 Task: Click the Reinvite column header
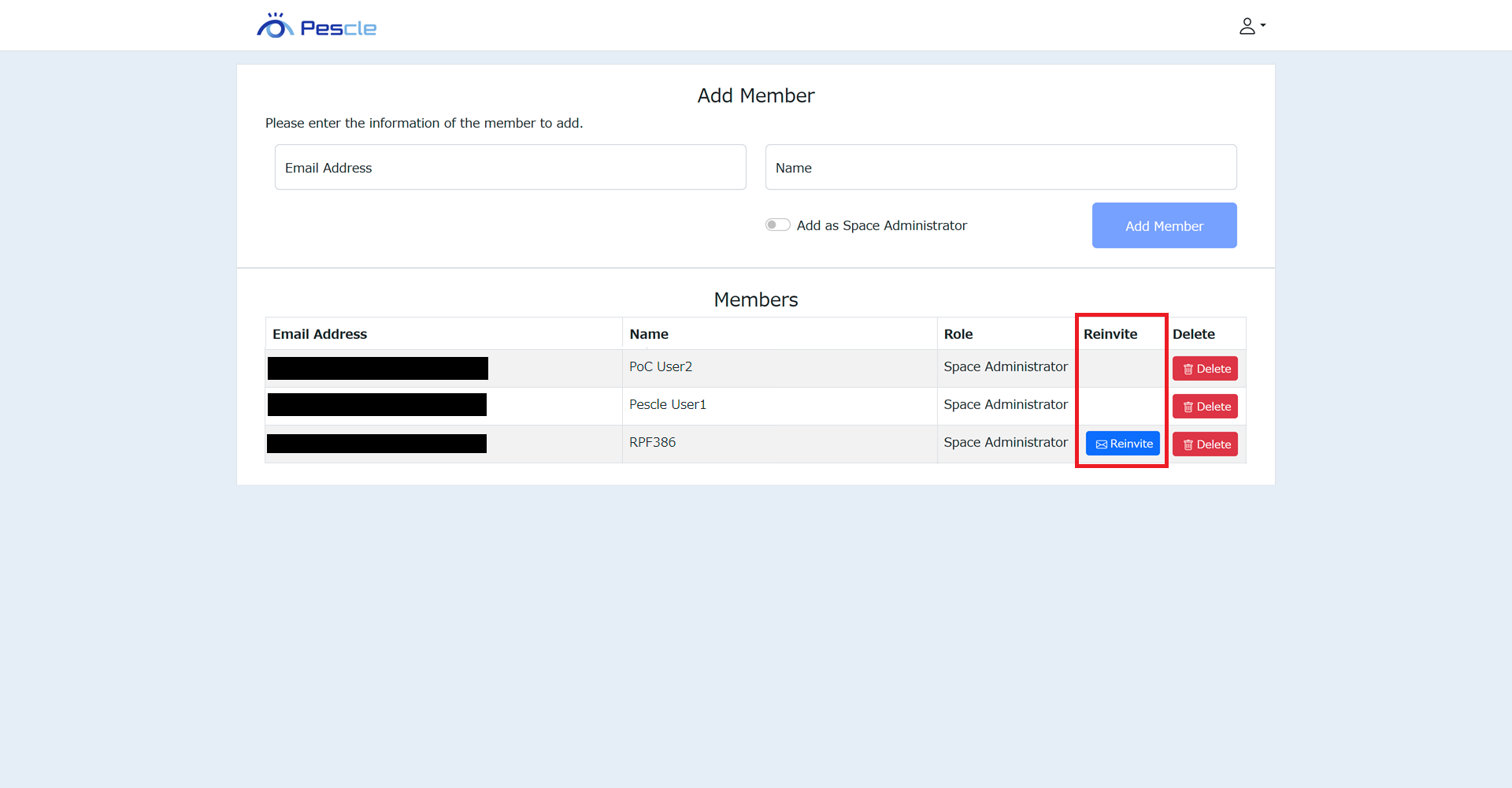[1110, 334]
